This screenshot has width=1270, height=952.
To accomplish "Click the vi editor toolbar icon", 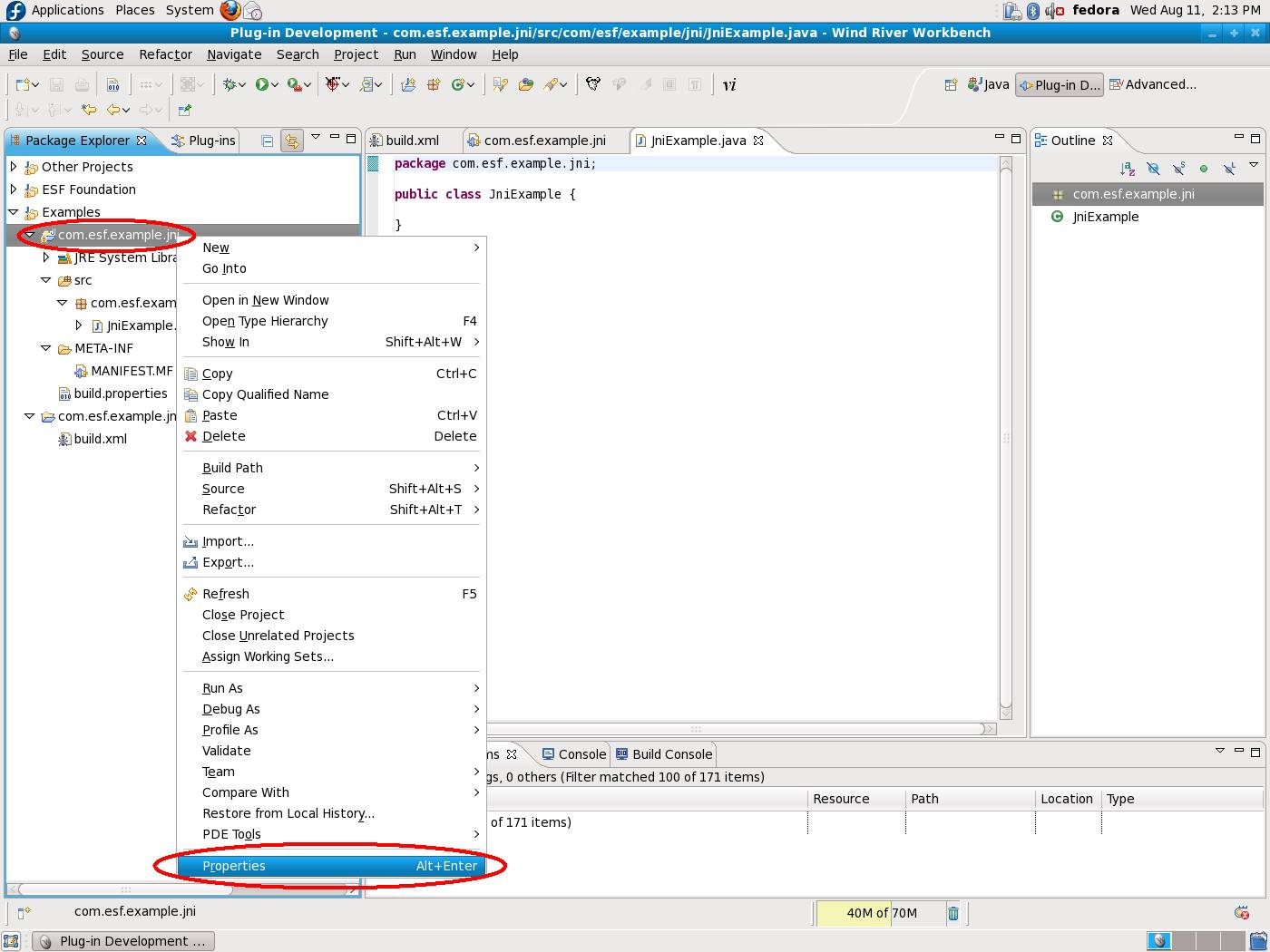I will click(x=729, y=84).
